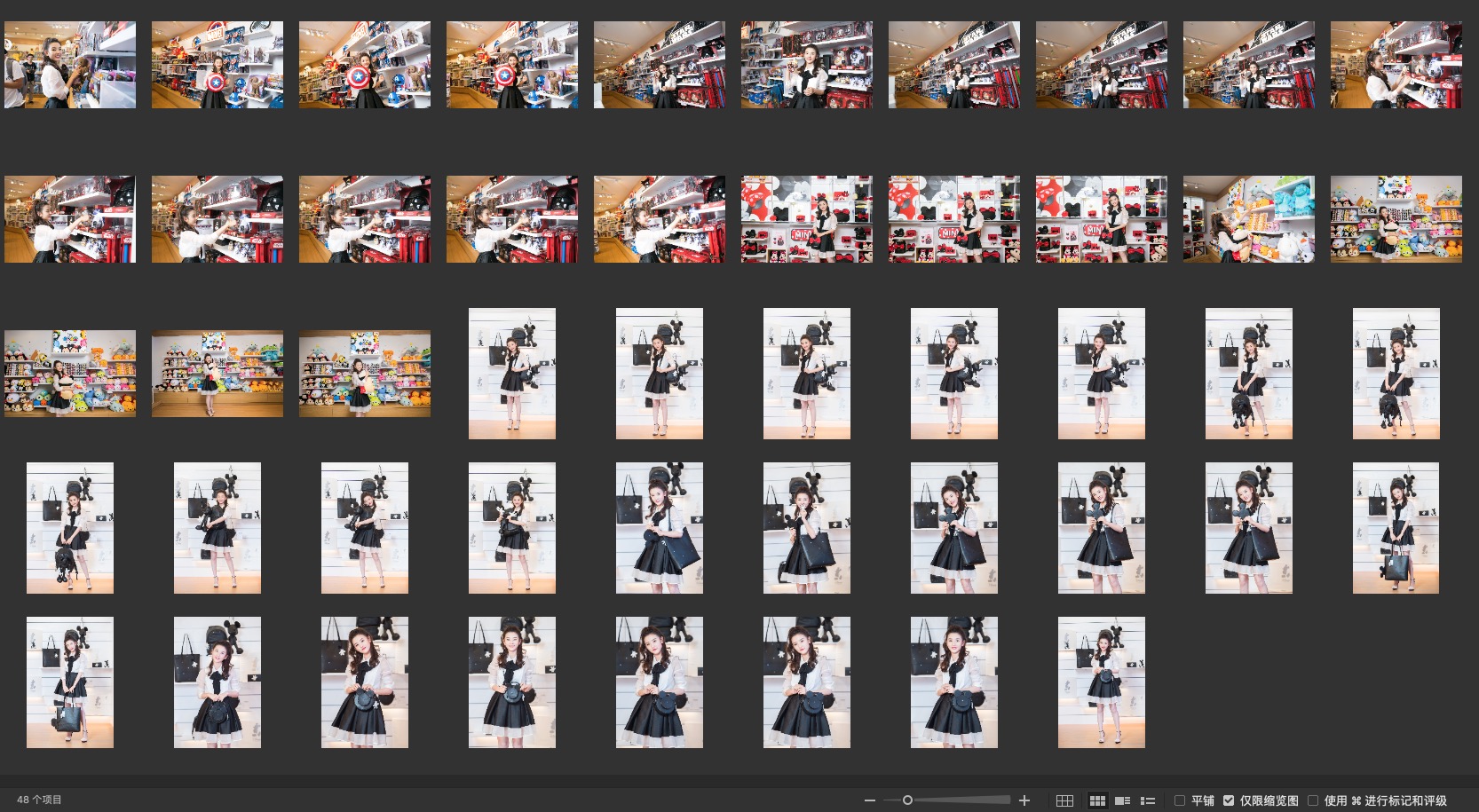The image size is (1479, 812).
Task: Click the minus icon to shrink thumbnails
Action: 870,800
